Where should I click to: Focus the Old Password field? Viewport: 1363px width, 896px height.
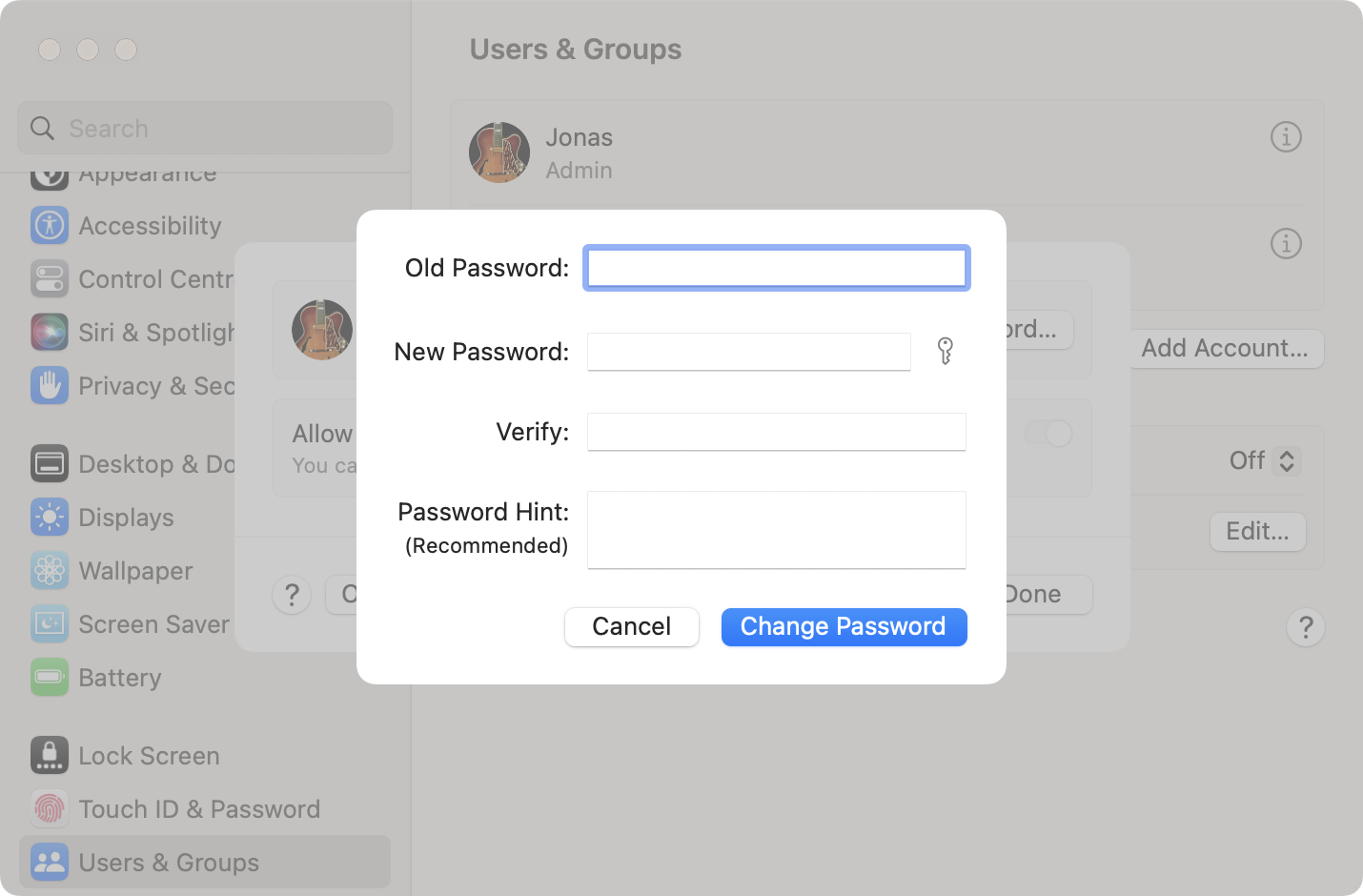click(776, 268)
